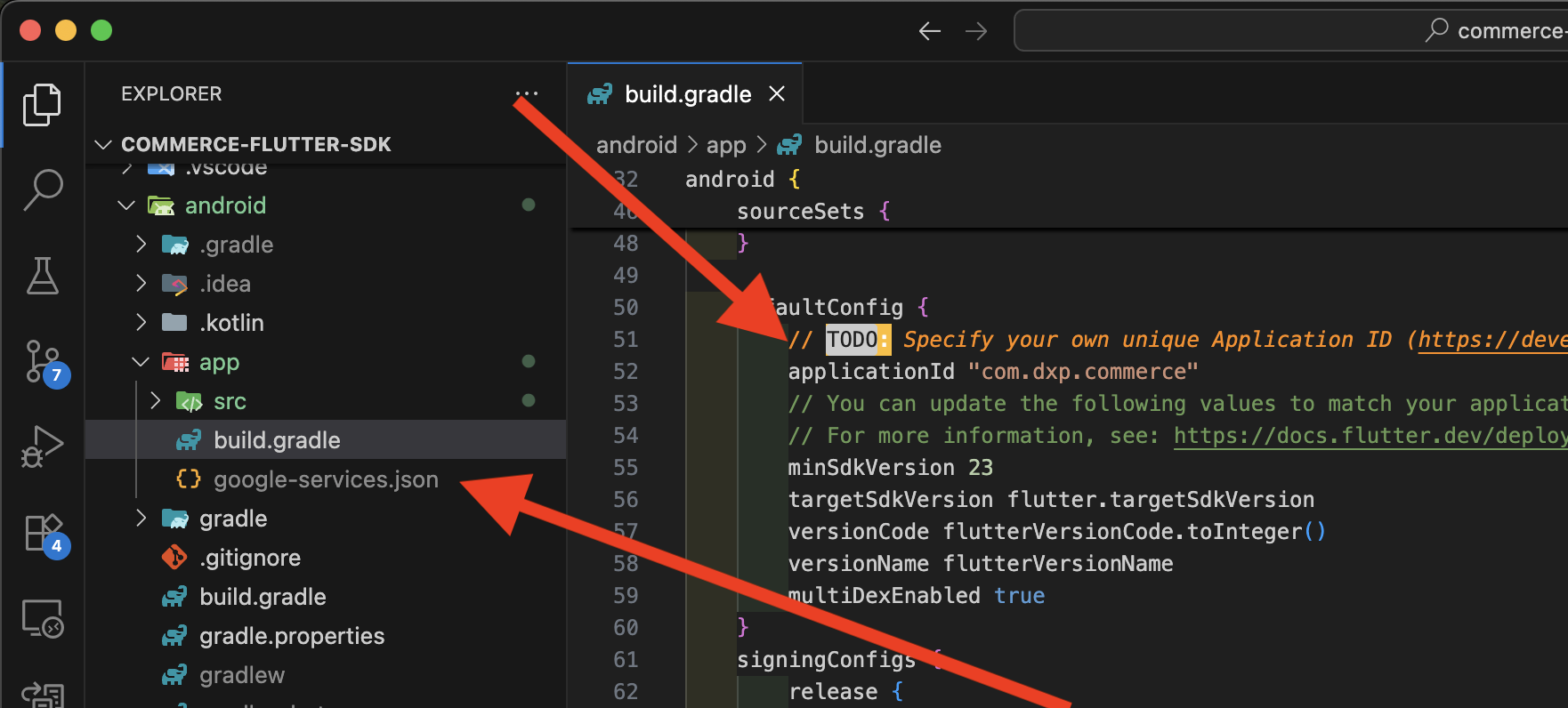1568x708 pixels.
Task: Click the Explorer more actions ellipsis
Action: (x=526, y=93)
